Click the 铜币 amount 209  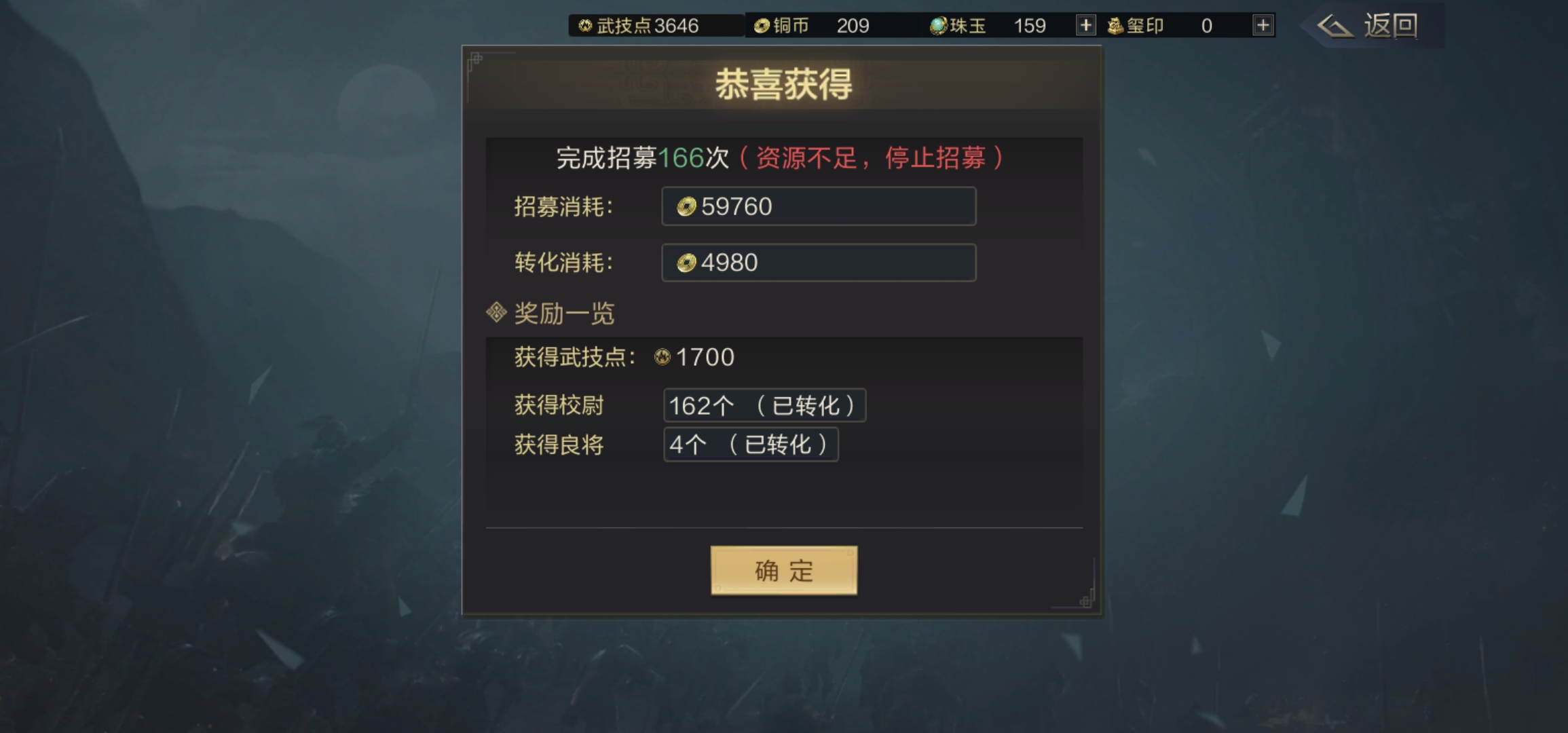853,26
